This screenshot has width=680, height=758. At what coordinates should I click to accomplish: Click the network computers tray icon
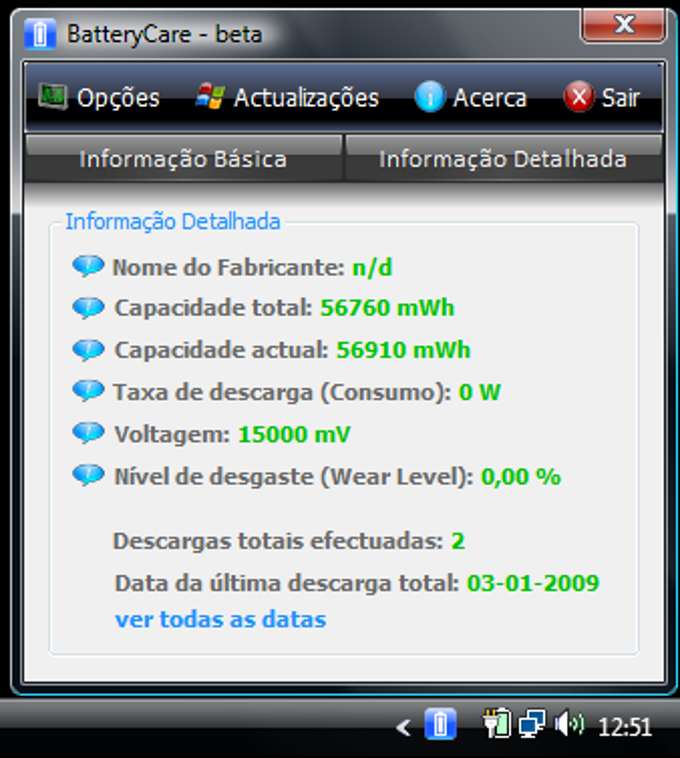coord(532,724)
